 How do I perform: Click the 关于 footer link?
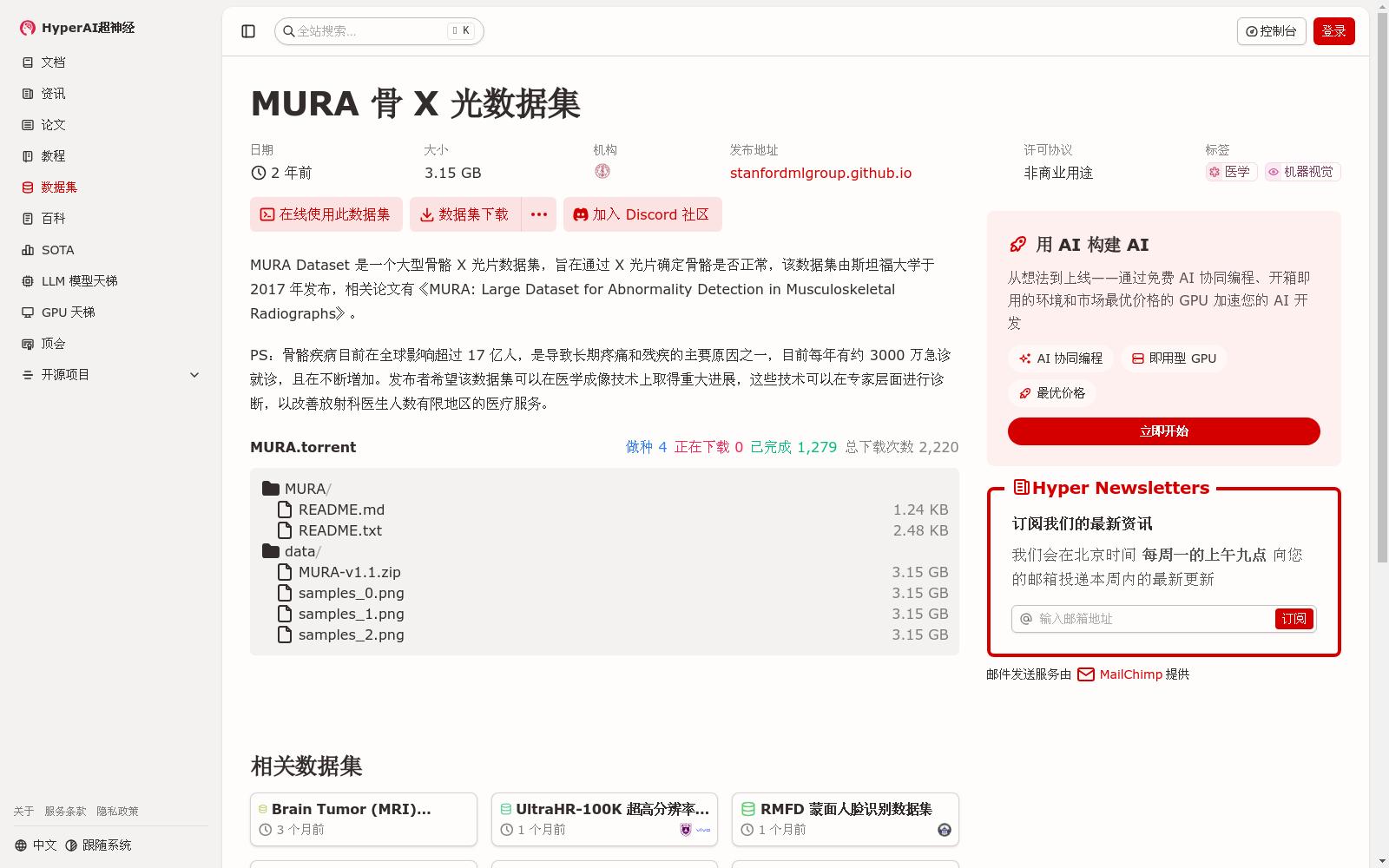[23, 812]
